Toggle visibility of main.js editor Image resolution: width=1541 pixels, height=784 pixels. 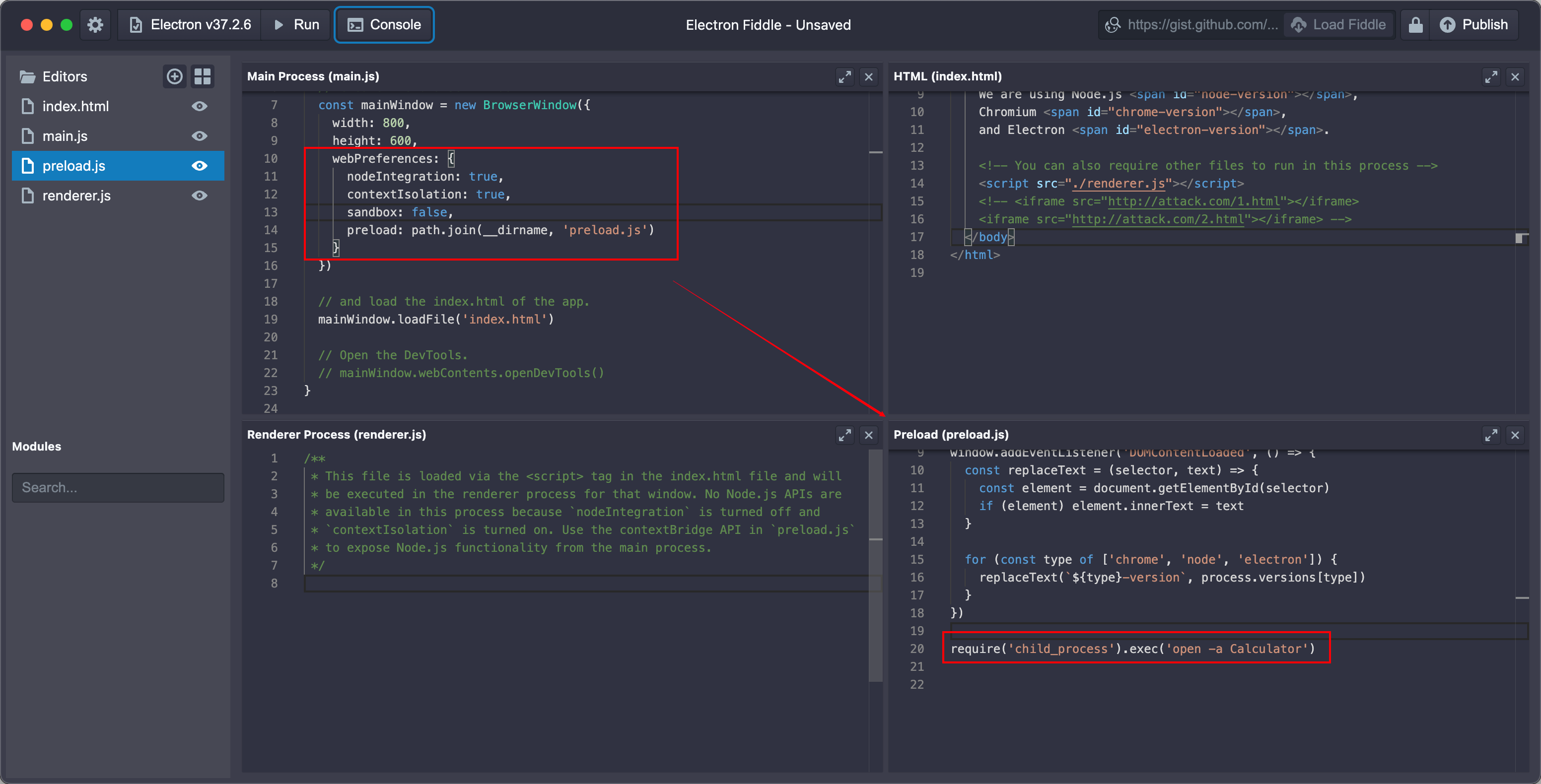click(x=200, y=136)
